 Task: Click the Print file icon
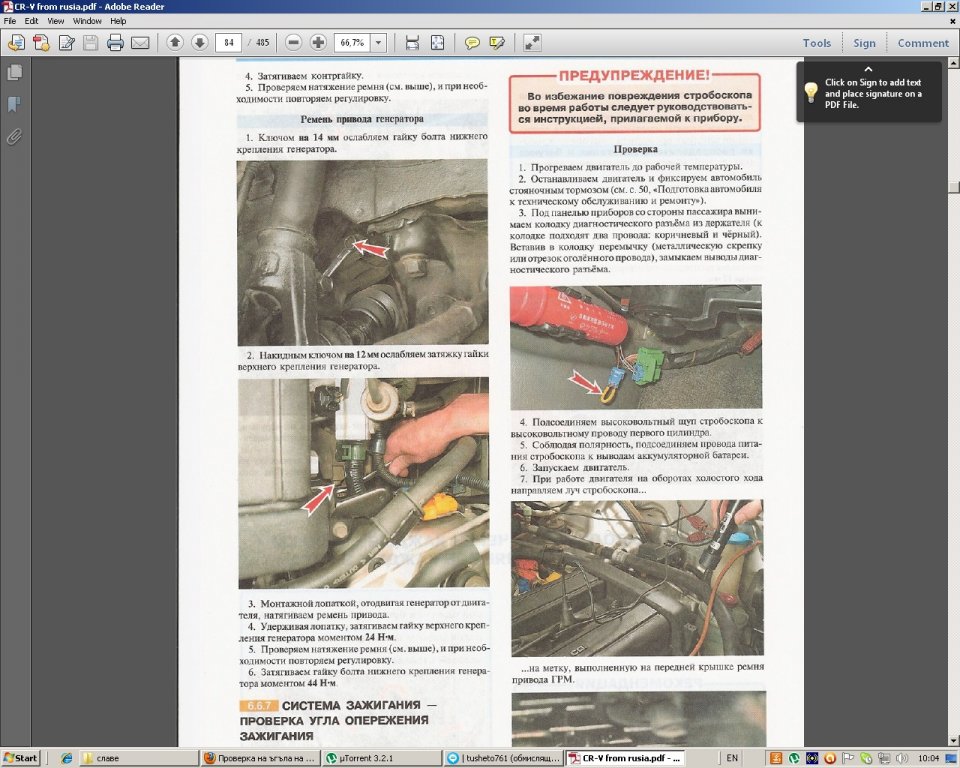point(115,43)
